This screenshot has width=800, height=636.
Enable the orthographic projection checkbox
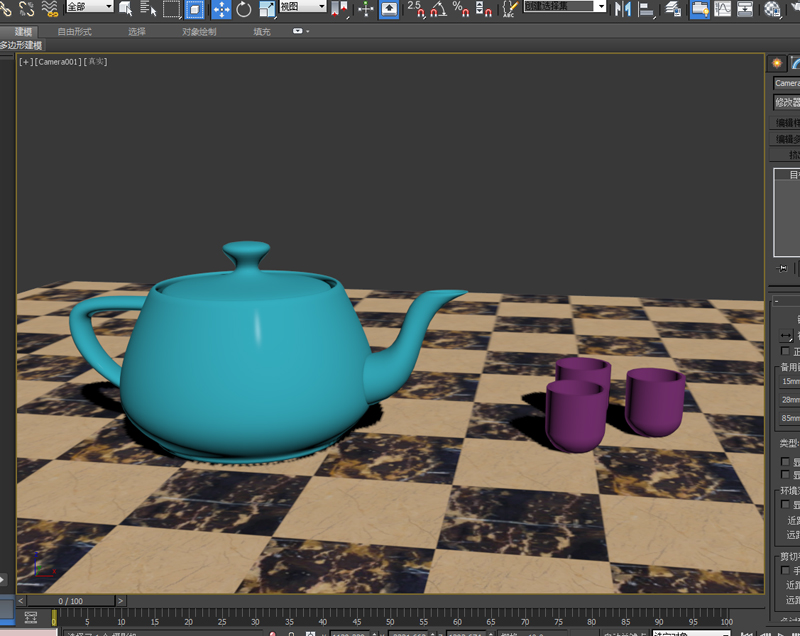[x=785, y=352]
